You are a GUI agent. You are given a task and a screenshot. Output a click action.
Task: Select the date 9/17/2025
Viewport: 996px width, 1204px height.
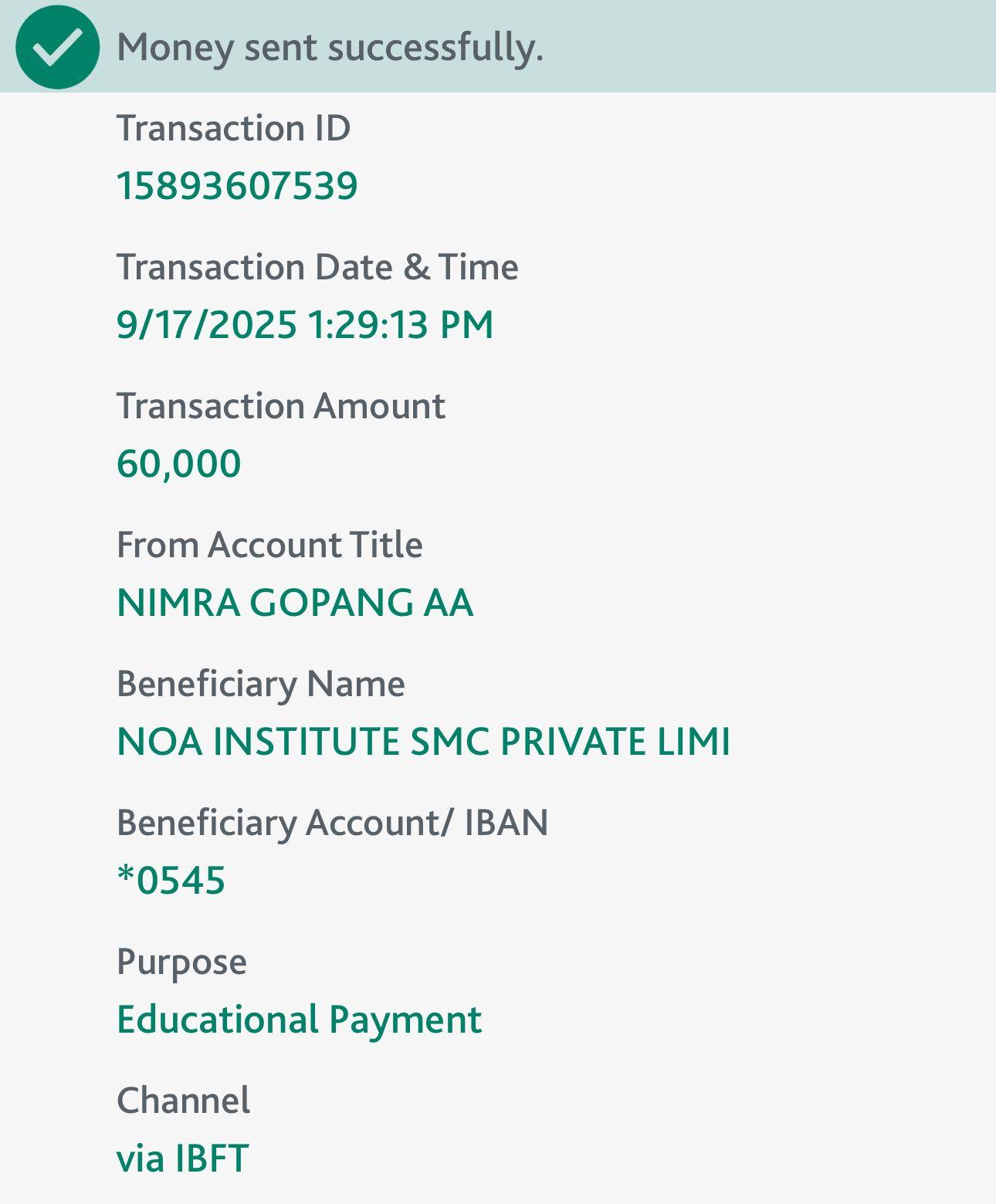(x=207, y=324)
